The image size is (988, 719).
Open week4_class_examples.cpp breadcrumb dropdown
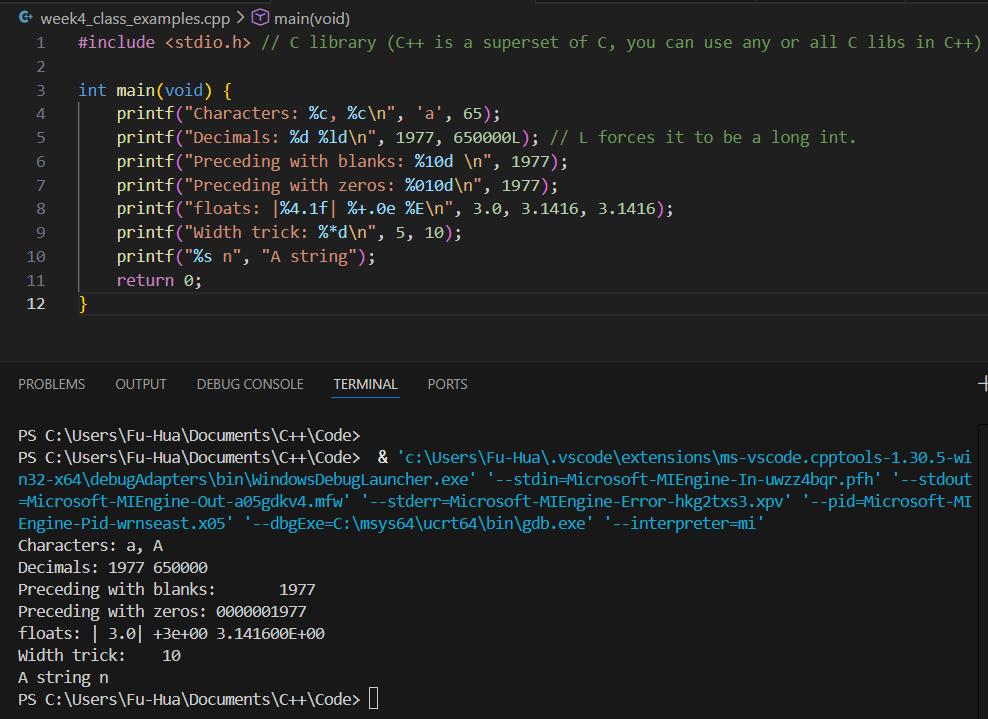coord(135,19)
